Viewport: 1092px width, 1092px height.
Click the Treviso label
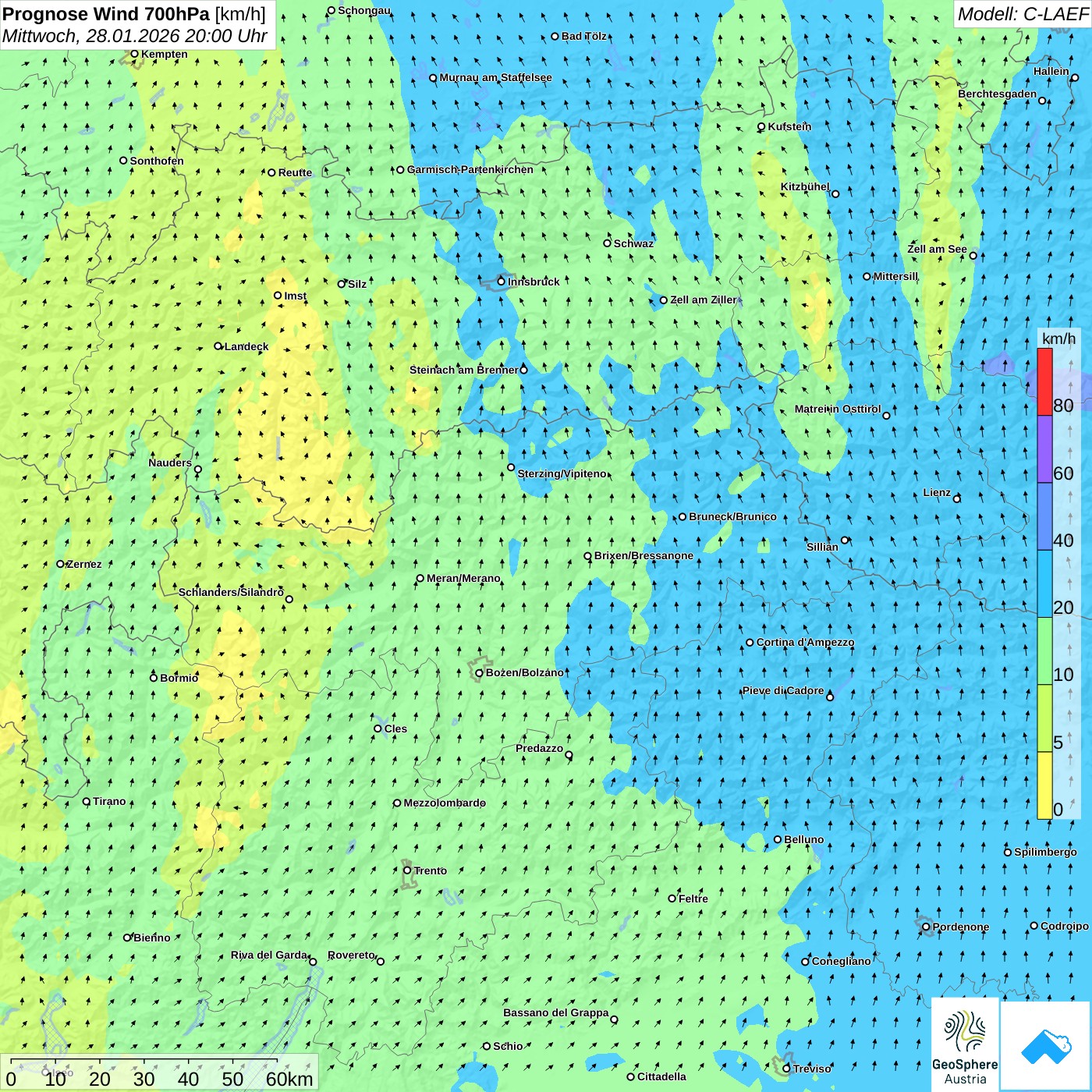(x=812, y=1069)
